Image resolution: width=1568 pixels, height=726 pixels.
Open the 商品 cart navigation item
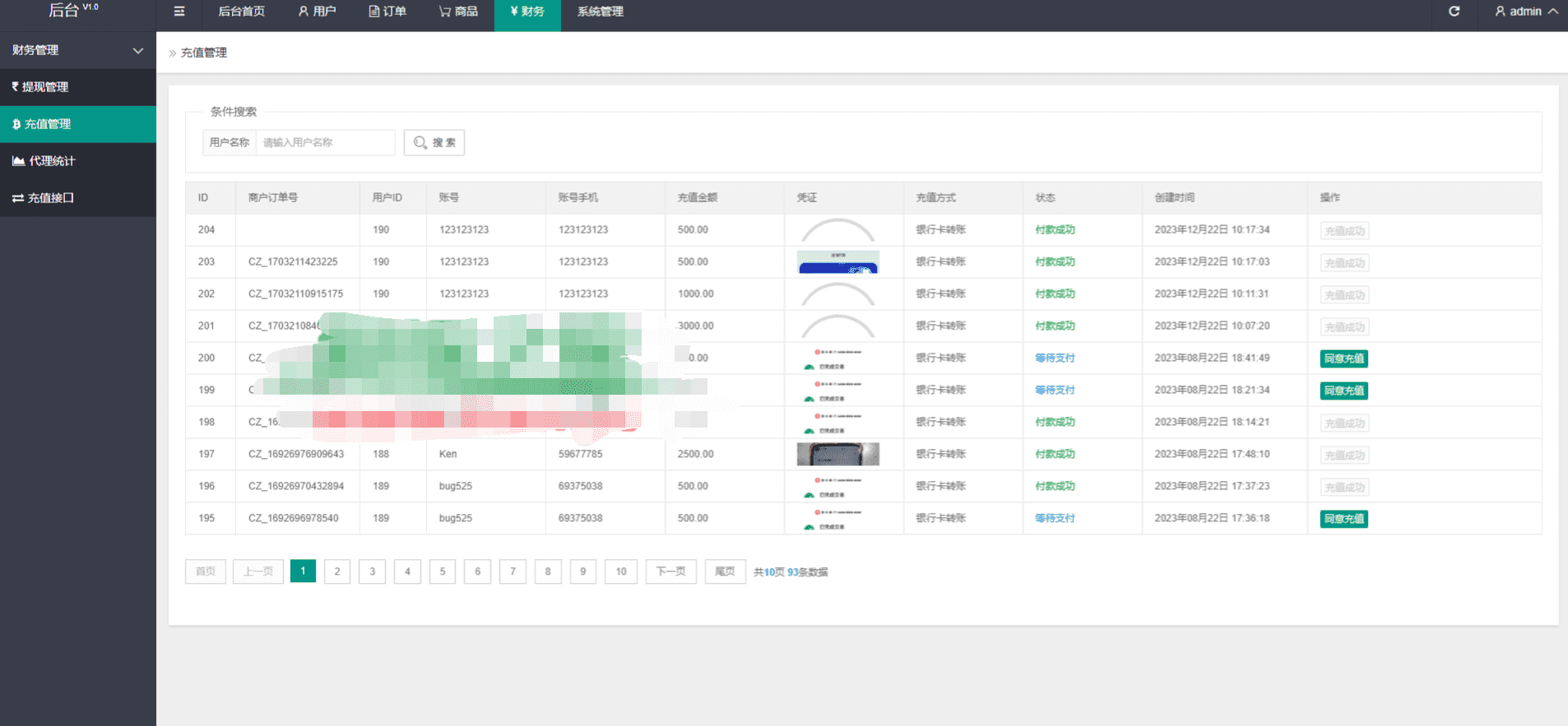pyautogui.click(x=458, y=12)
